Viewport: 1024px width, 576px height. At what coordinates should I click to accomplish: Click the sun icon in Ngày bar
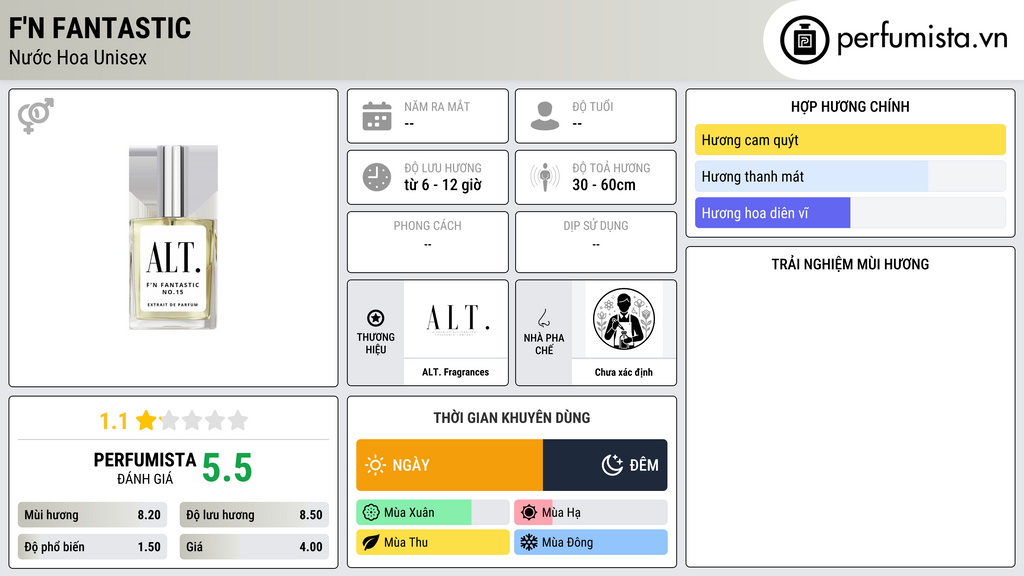[x=375, y=465]
